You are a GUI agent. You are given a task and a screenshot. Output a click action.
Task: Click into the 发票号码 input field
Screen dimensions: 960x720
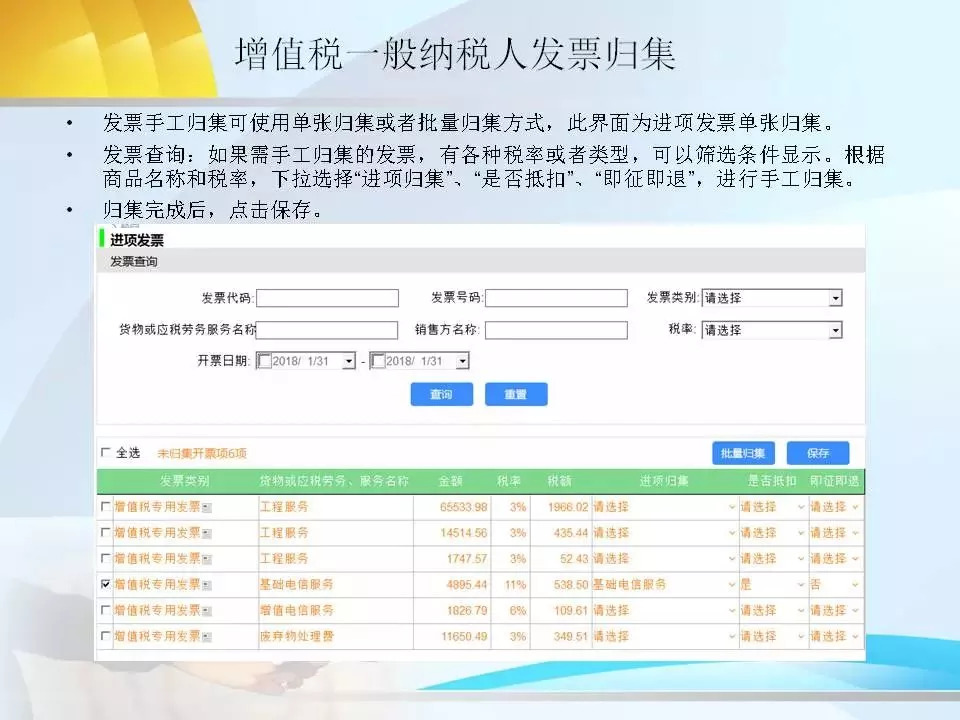point(557,298)
